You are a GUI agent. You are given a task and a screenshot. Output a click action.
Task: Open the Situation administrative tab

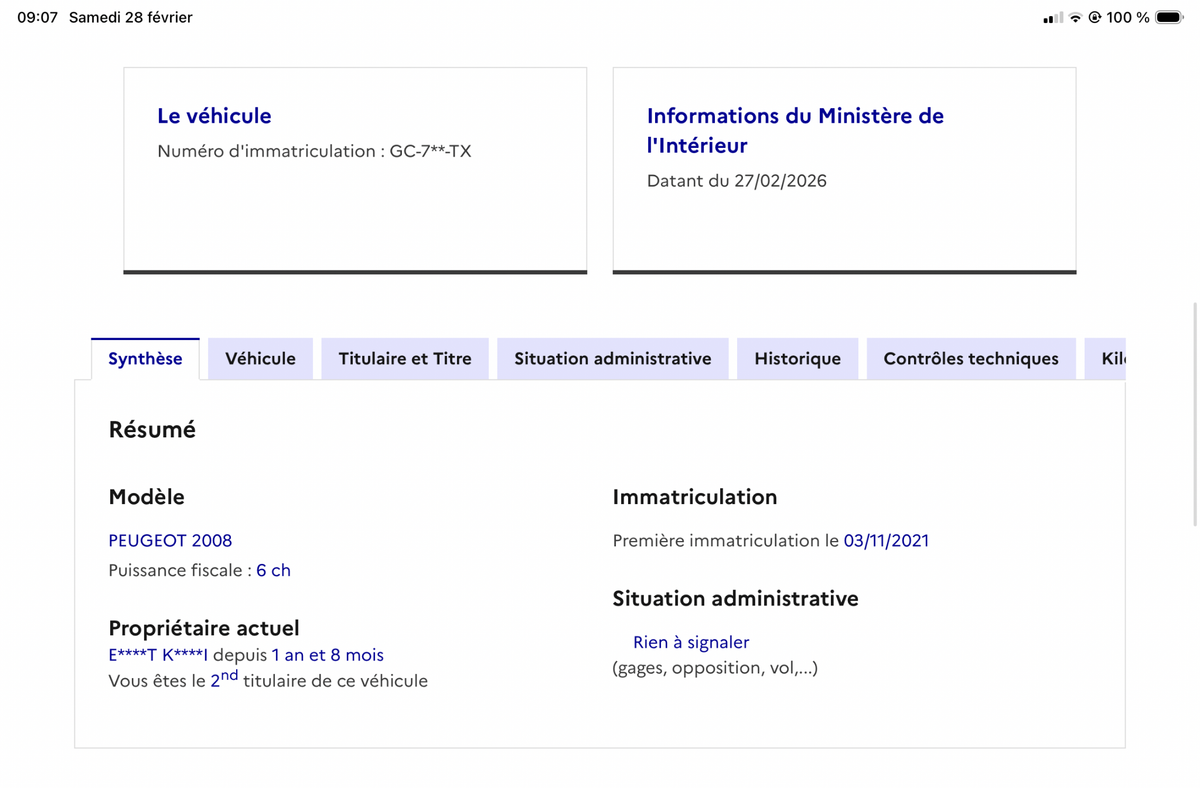(x=612, y=359)
